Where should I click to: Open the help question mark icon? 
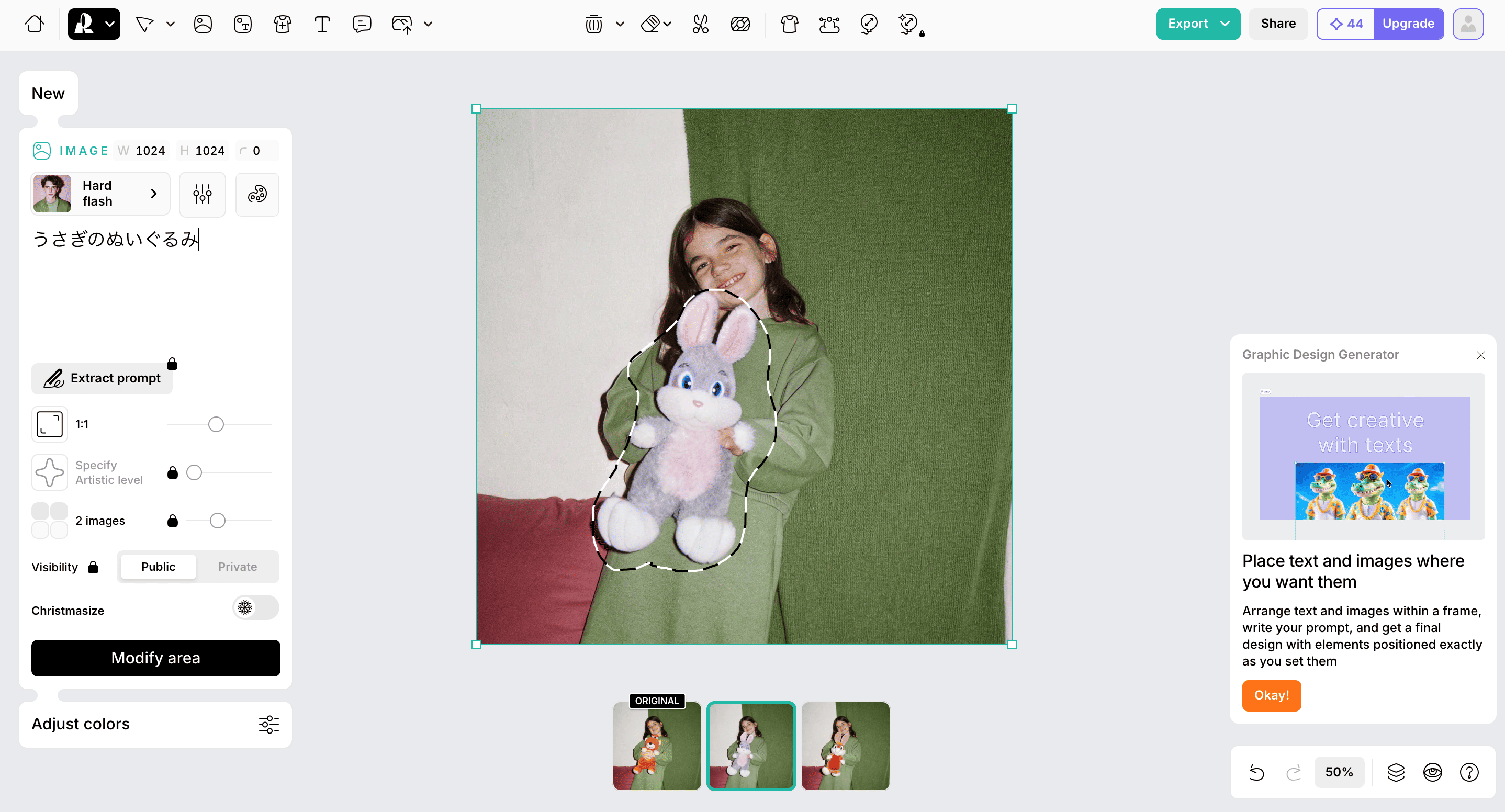(x=1469, y=772)
